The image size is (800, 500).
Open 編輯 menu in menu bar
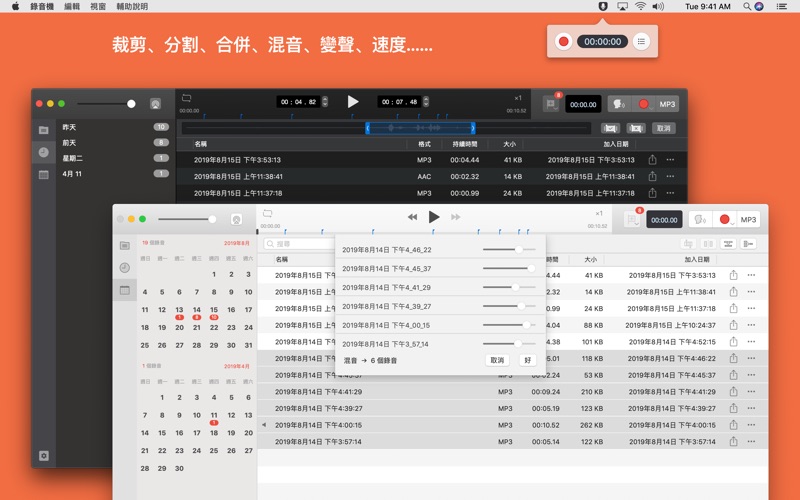coord(72,6)
